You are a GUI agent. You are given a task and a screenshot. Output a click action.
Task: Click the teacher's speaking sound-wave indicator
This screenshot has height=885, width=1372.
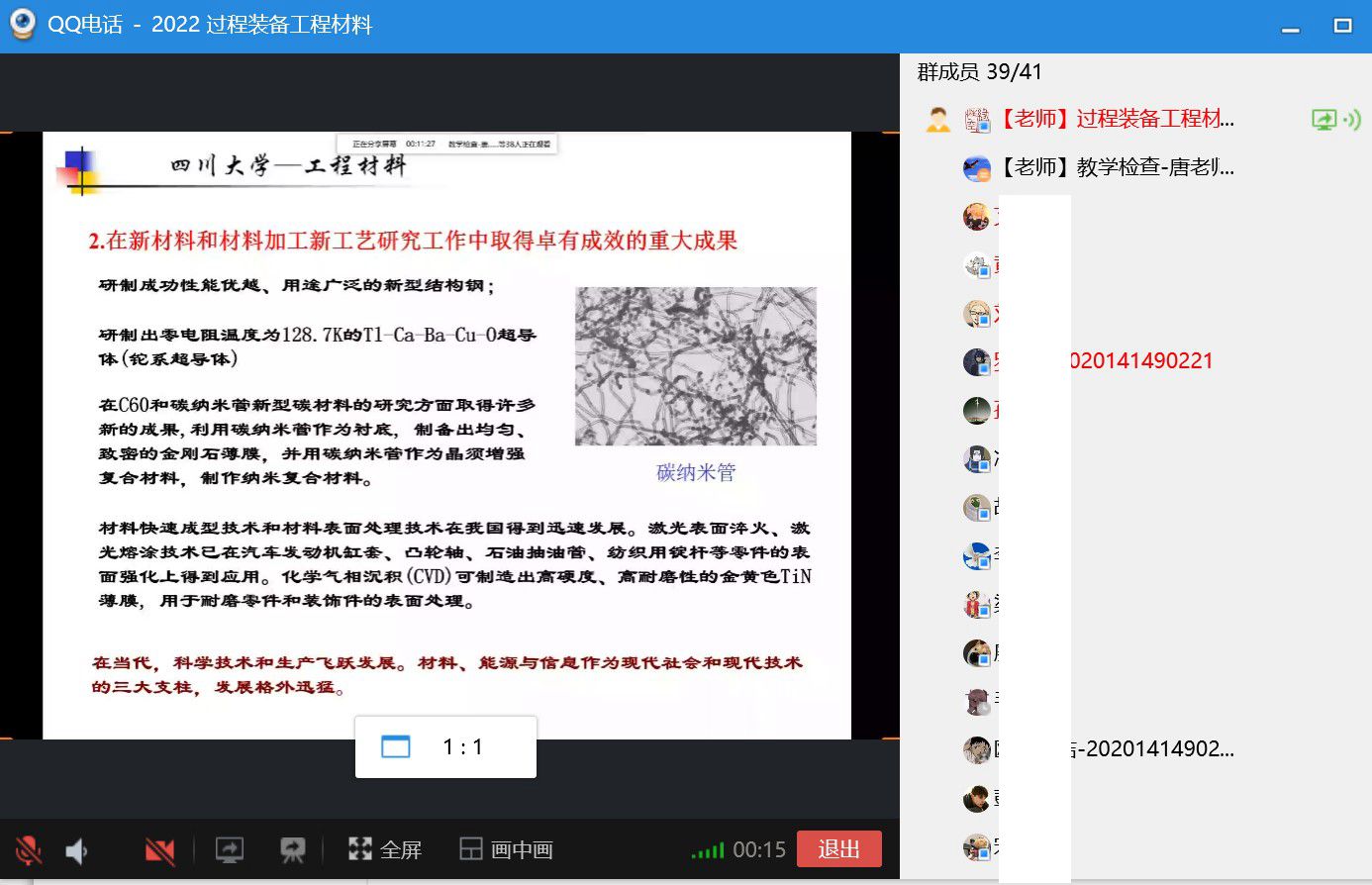click(x=1352, y=120)
